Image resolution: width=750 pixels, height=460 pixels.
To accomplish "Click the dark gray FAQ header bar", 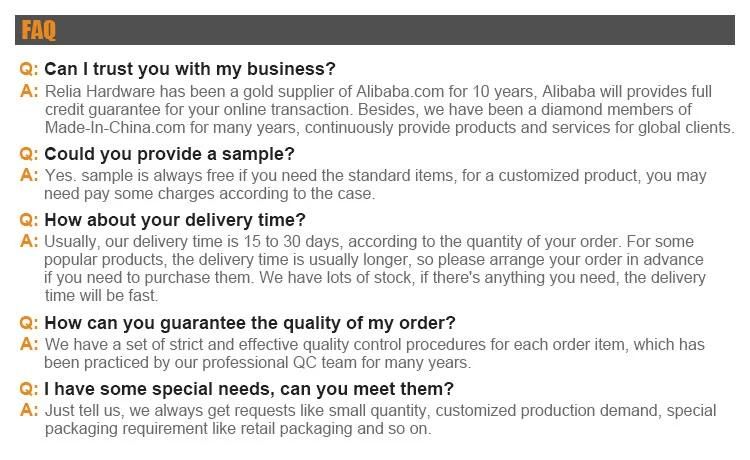I will coord(375,30).
